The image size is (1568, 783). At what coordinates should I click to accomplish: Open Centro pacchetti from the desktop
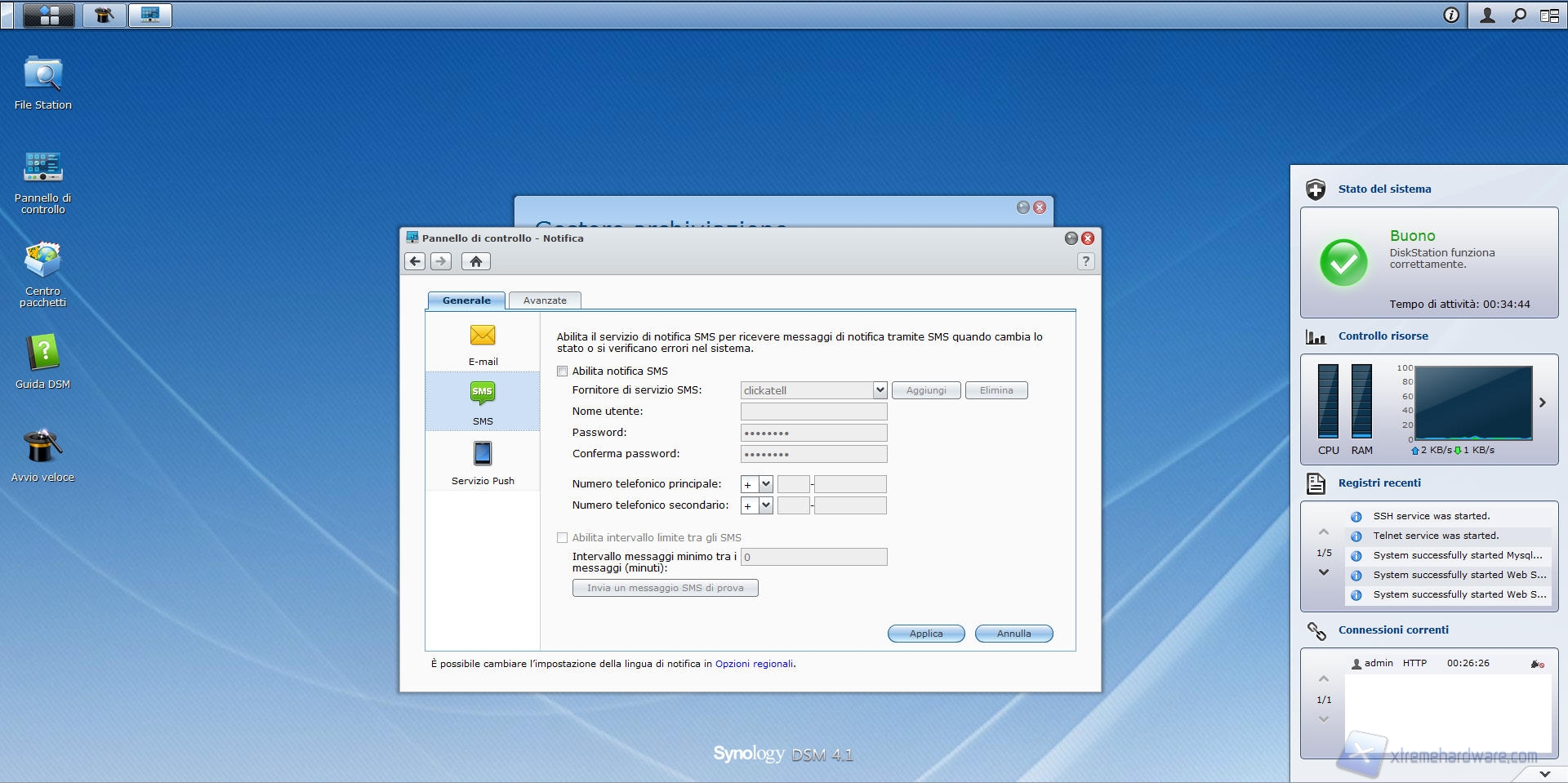pos(42,262)
